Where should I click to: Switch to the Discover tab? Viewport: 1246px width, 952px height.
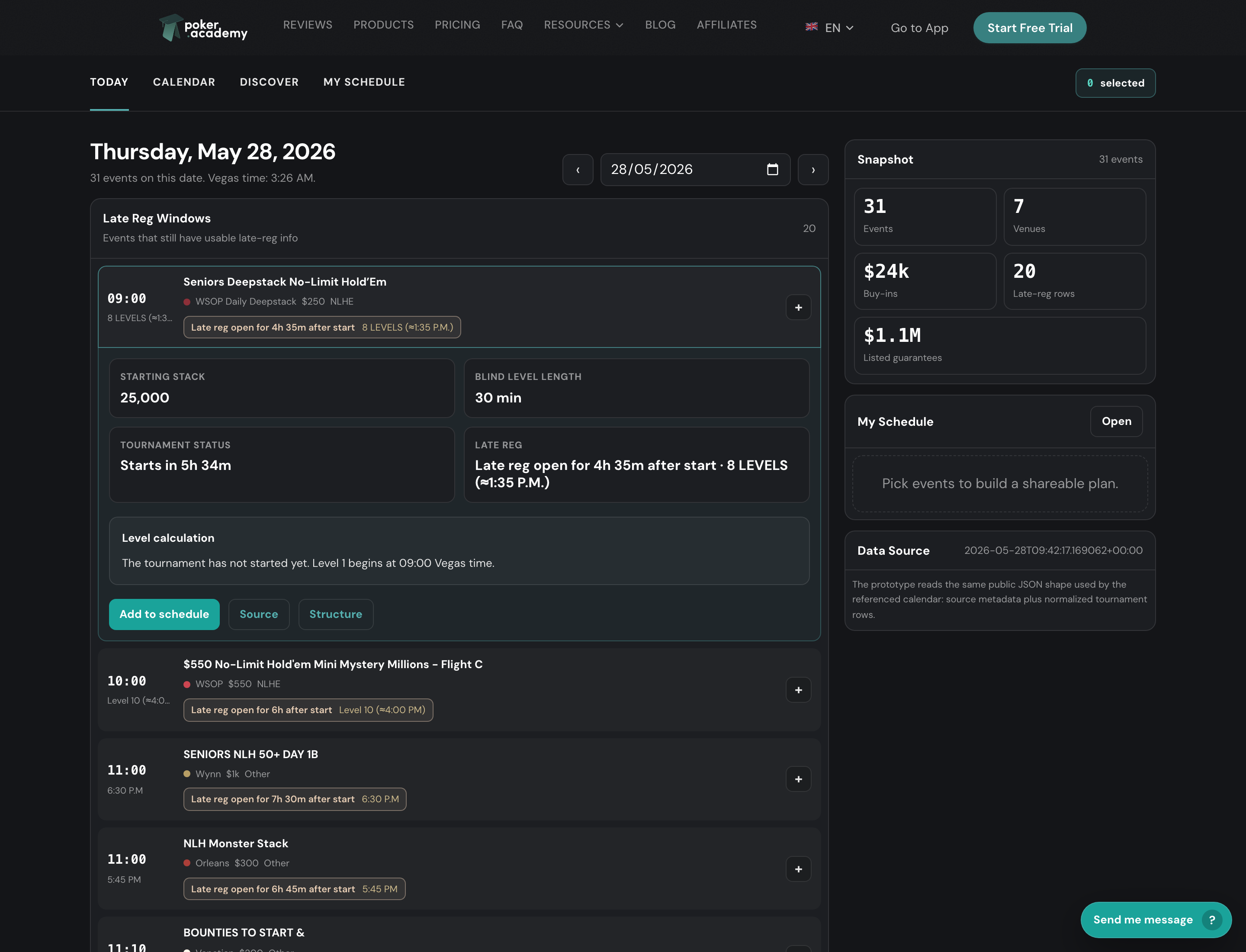pos(269,82)
